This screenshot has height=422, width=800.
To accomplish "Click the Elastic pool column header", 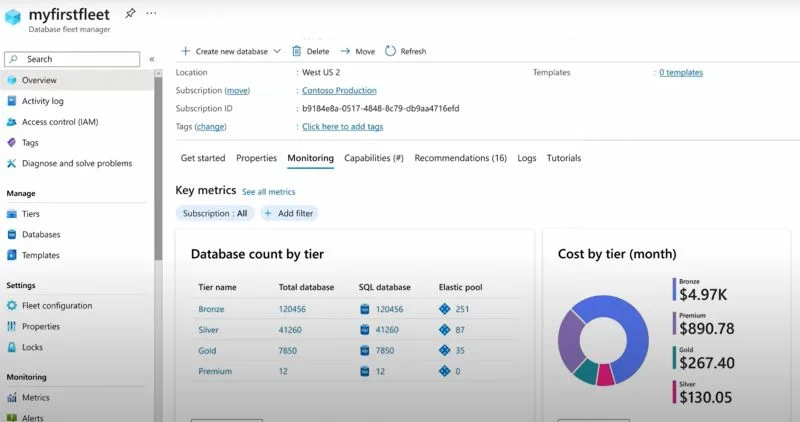I will coord(460,287).
